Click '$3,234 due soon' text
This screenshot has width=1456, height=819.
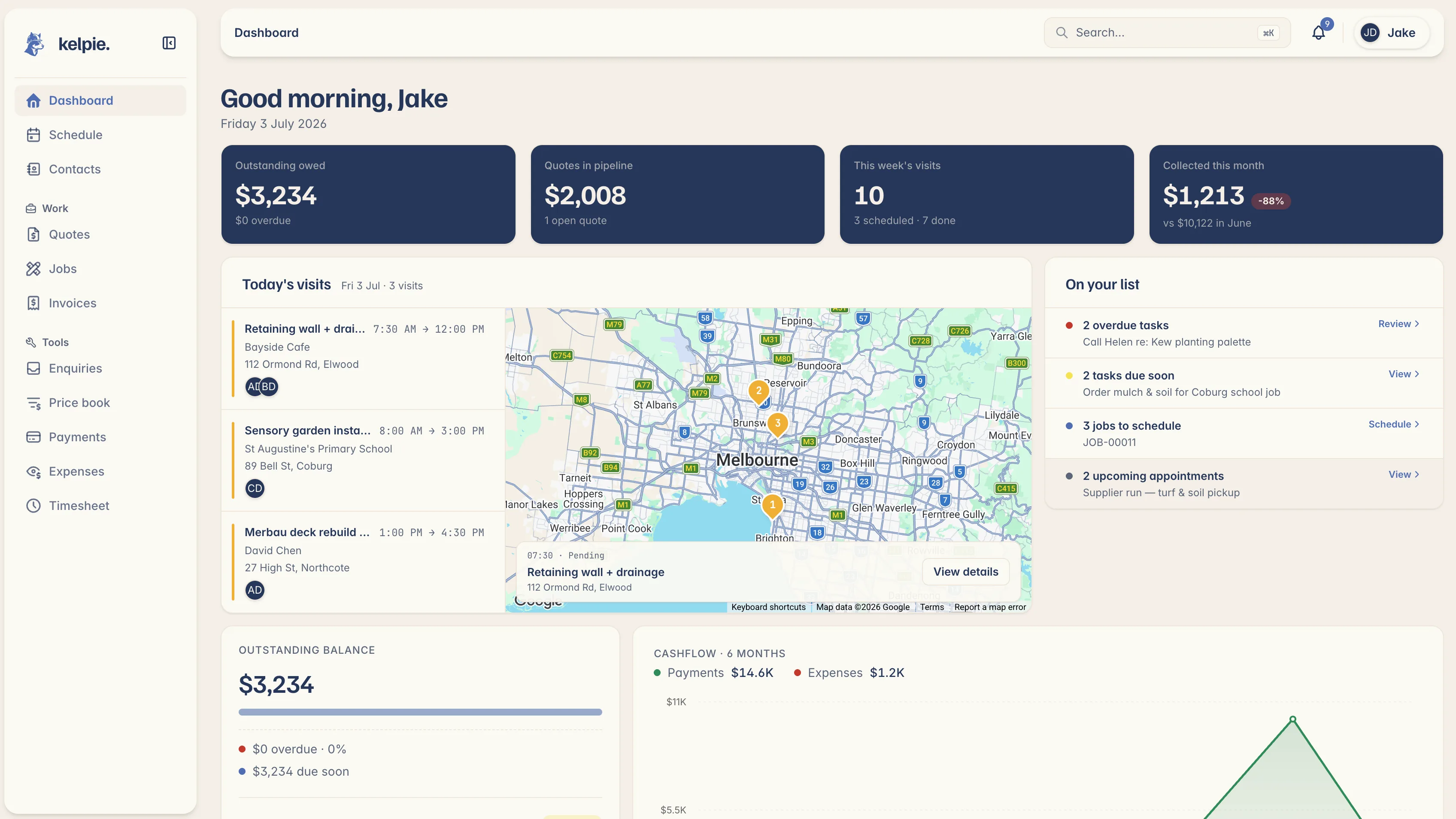301,772
